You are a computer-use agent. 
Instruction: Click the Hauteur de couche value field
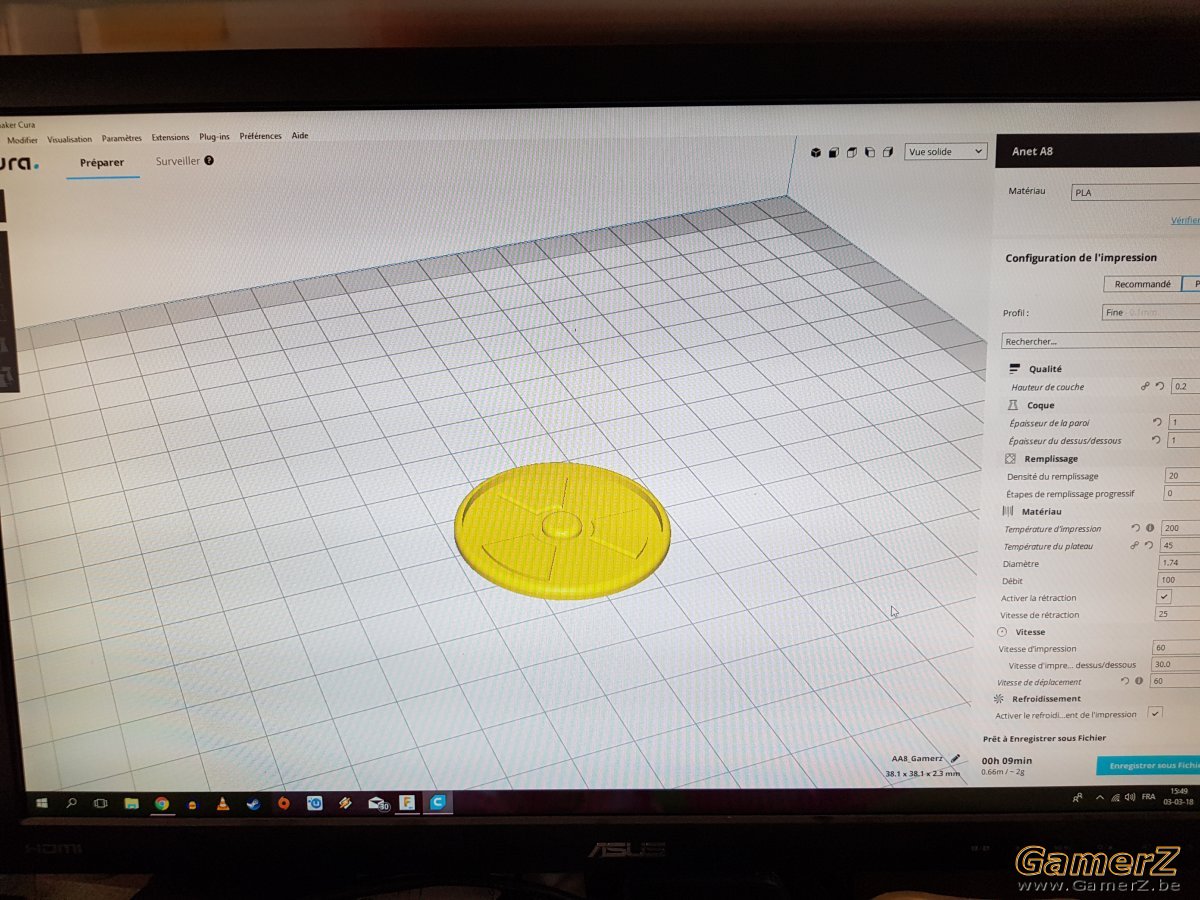pos(1186,386)
